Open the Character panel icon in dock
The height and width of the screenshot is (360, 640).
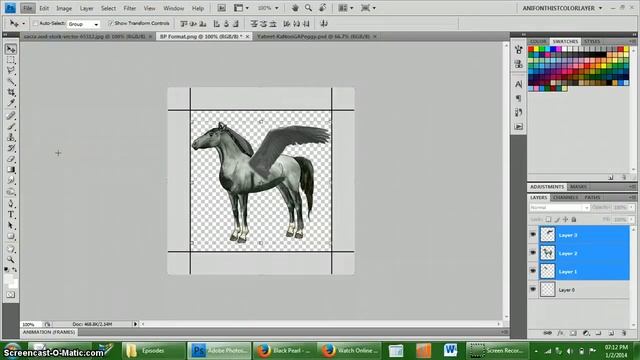pos(518,84)
